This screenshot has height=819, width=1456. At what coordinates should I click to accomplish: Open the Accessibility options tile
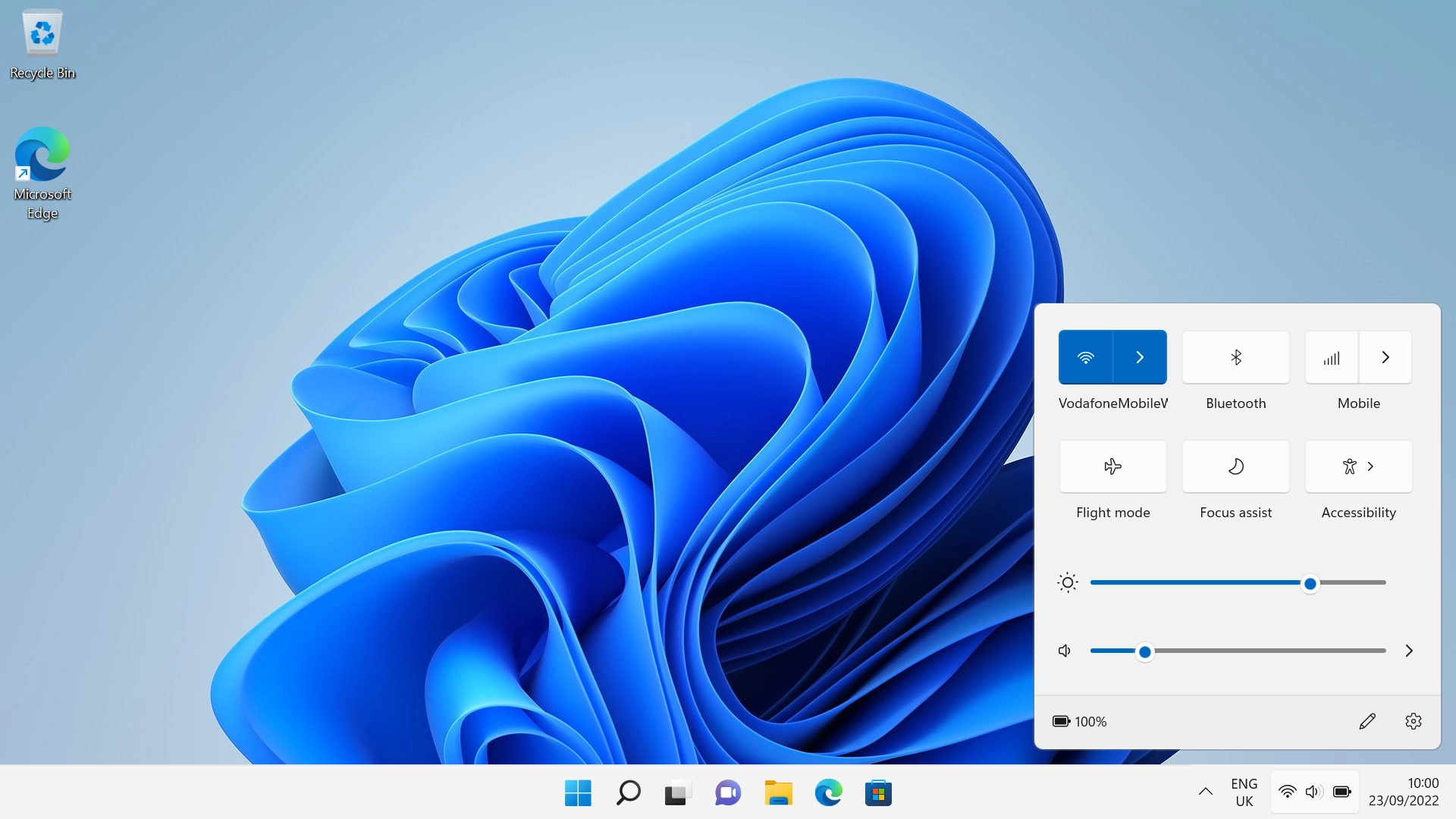click(1358, 466)
